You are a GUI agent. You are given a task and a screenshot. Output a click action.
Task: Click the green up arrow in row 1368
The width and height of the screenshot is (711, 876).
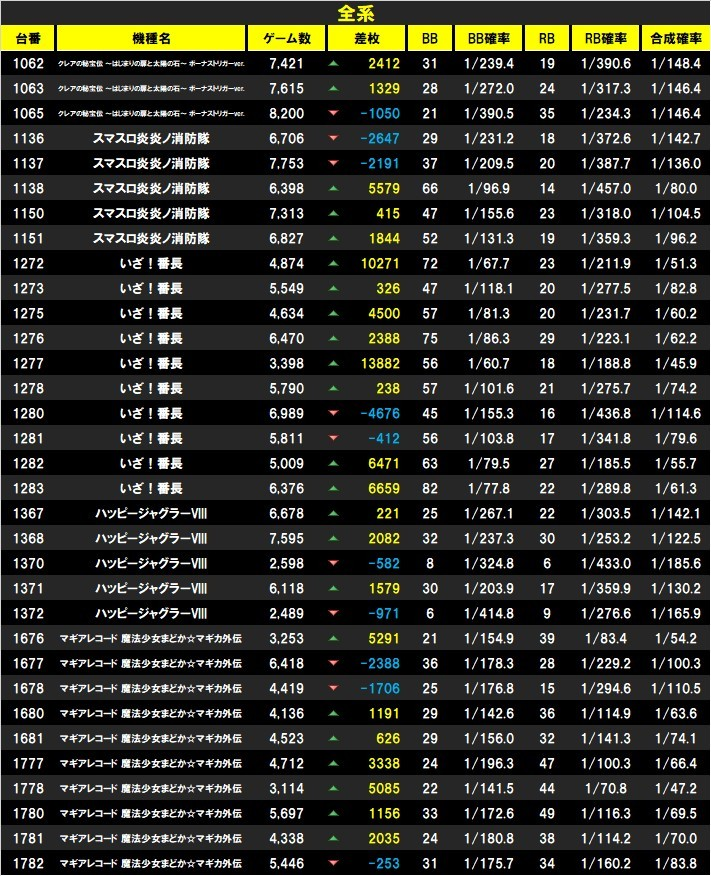click(x=333, y=539)
